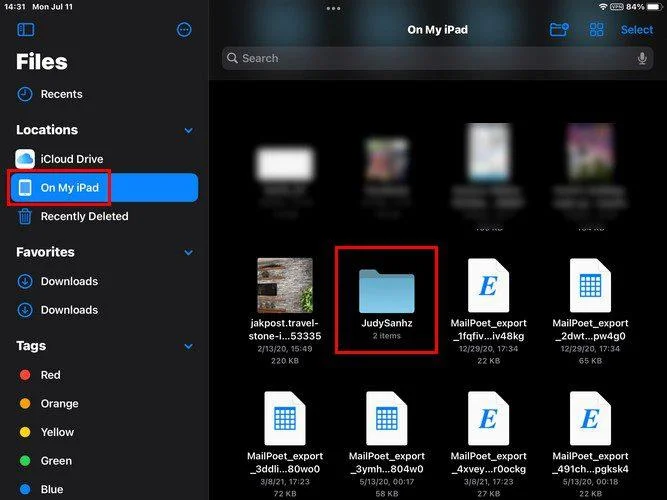
Task: Focus the Search field
Action: (x=437, y=58)
